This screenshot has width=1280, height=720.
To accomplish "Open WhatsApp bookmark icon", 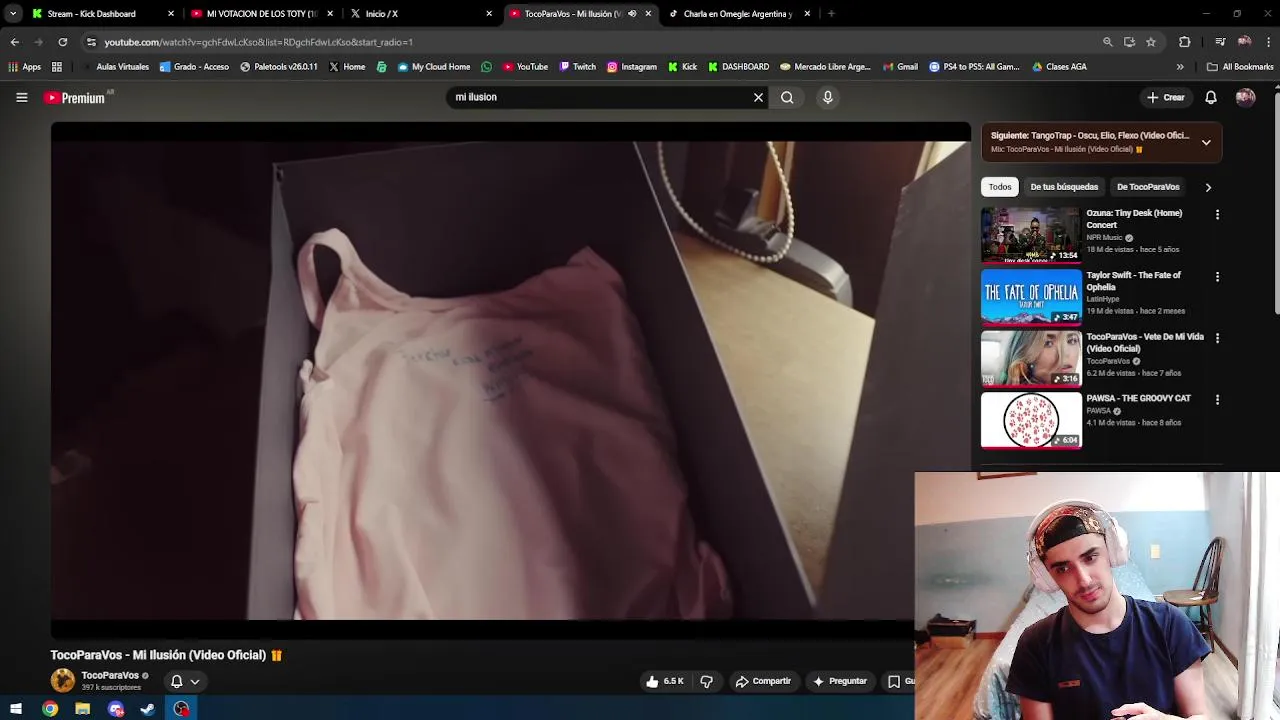I will 486,67.
